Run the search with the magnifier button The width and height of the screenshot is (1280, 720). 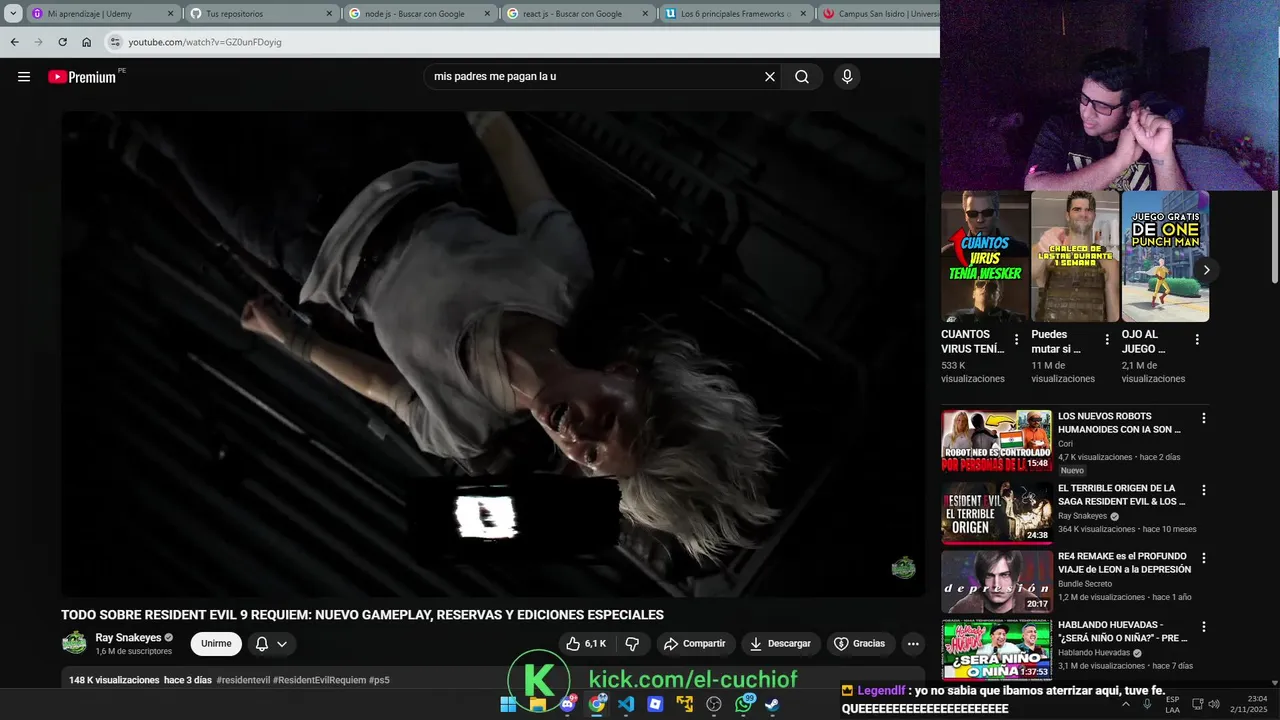click(x=802, y=77)
